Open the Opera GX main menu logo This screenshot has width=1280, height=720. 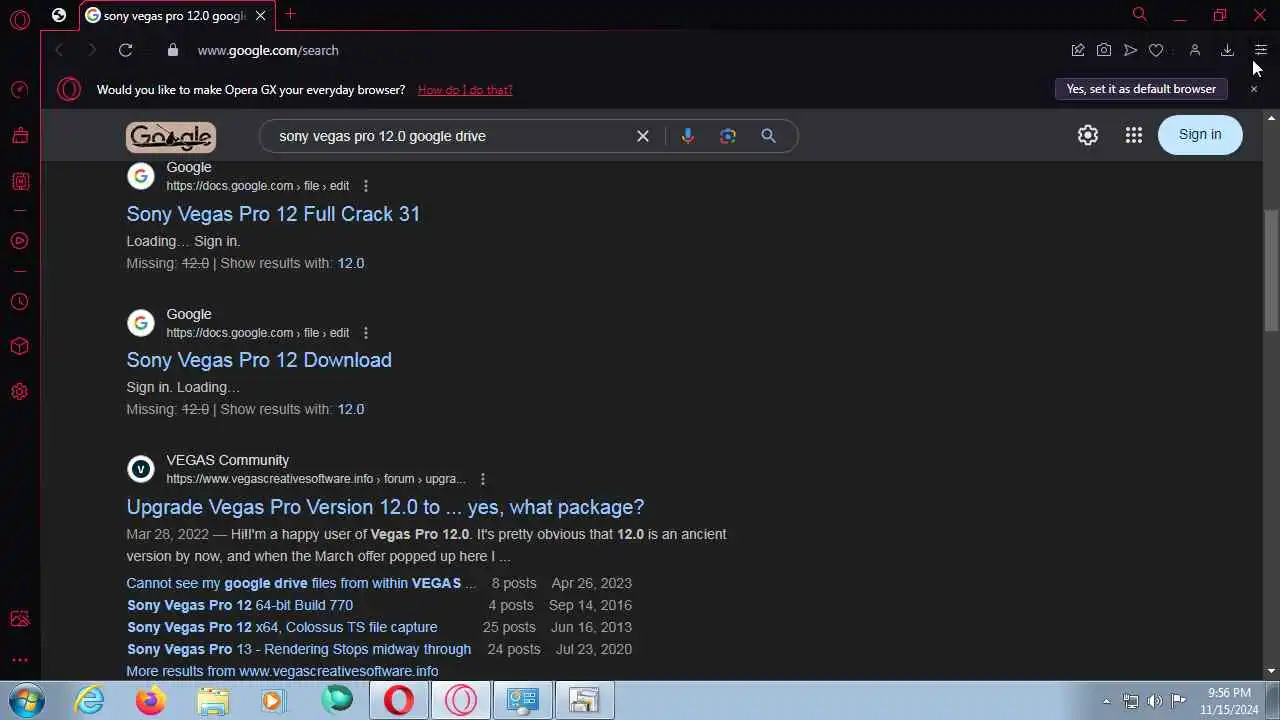click(x=19, y=19)
